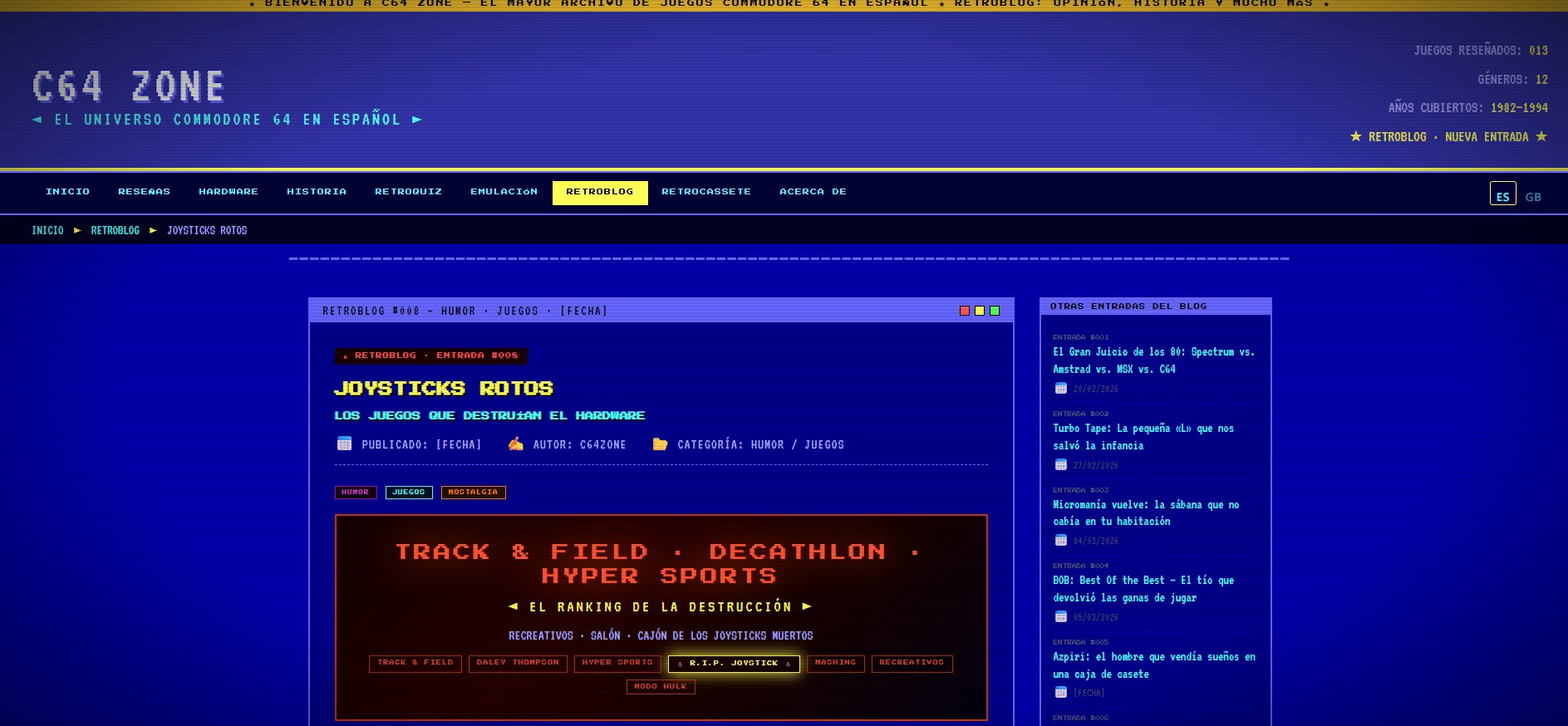The height and width of the screenshot is (726, 1568).
Task: Open the Azpiri blog entry link
Action: [x=1153, y=665]
